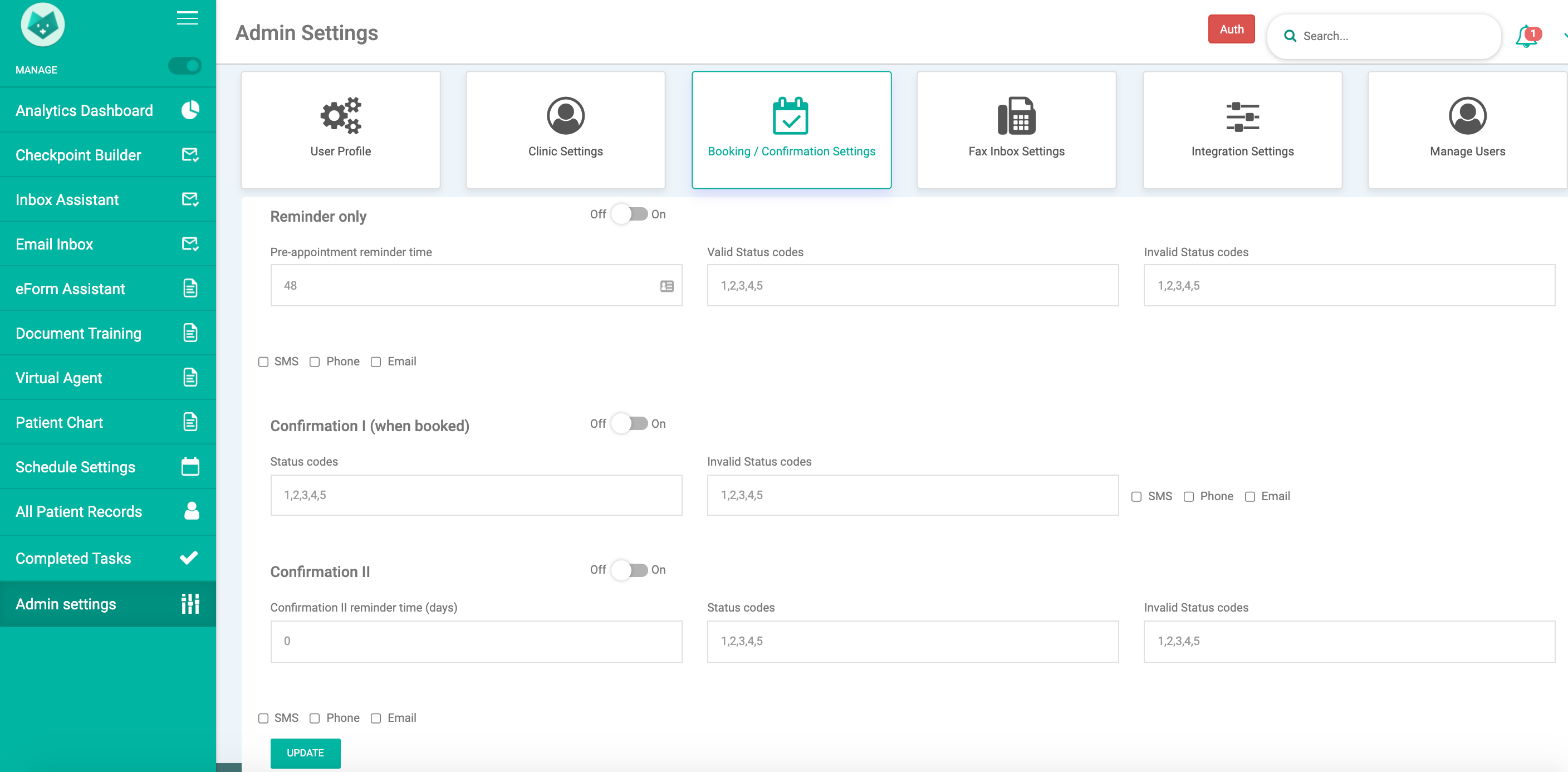
Task: Open the Clinic Settings tab
Action: click(566, 130)
